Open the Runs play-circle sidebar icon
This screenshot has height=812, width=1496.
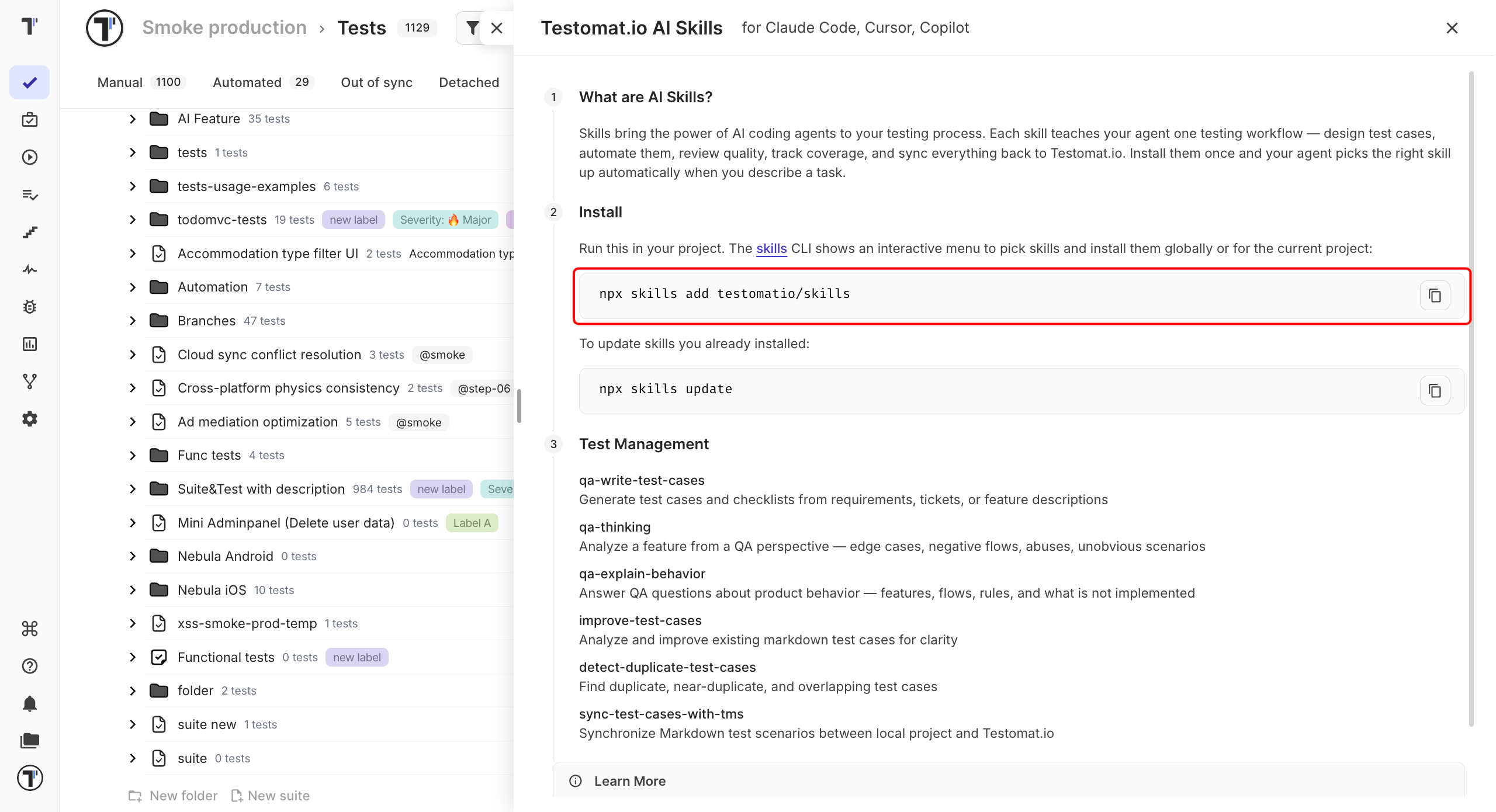29,157
